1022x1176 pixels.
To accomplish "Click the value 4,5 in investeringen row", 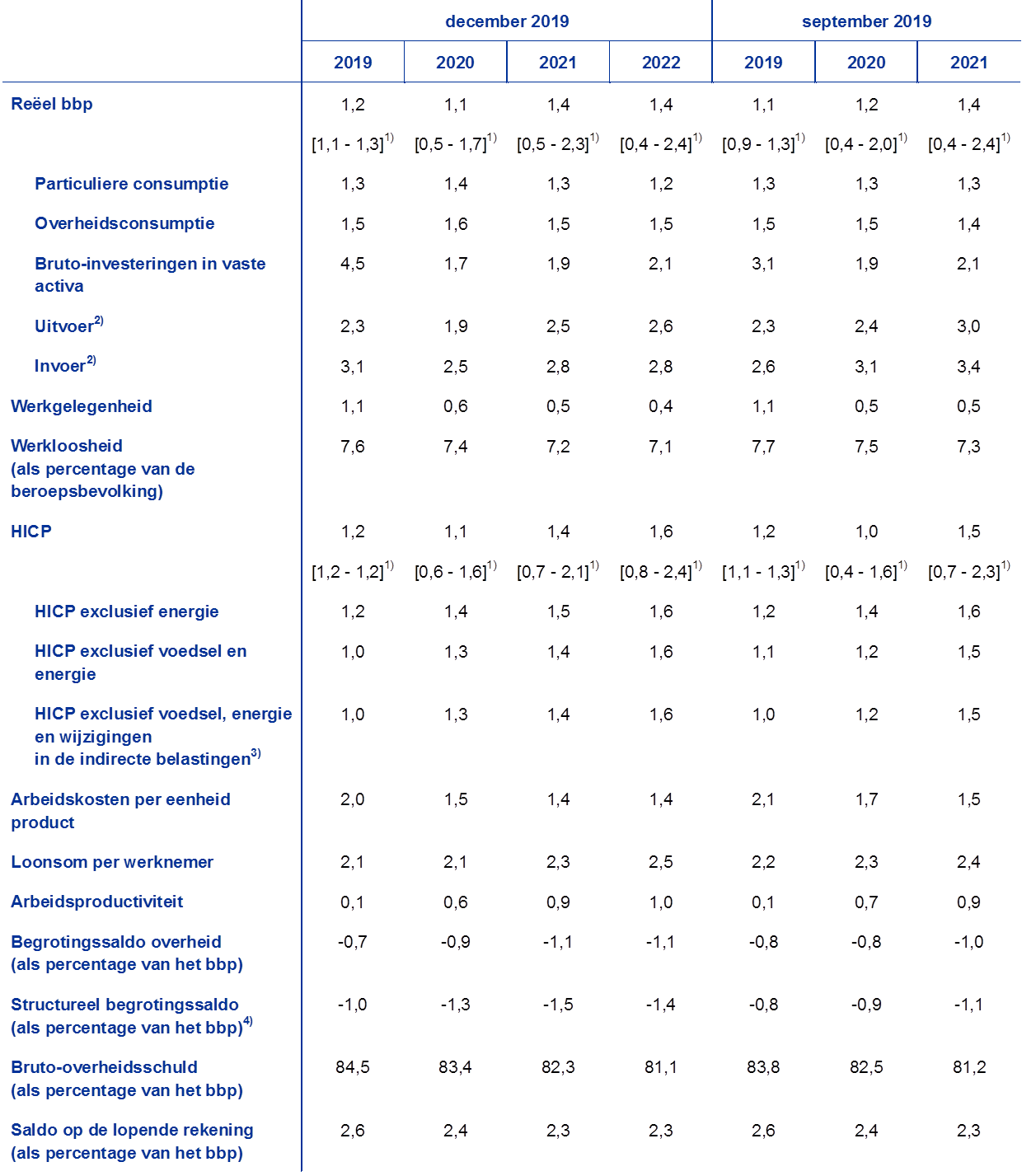I will [353, 264].
